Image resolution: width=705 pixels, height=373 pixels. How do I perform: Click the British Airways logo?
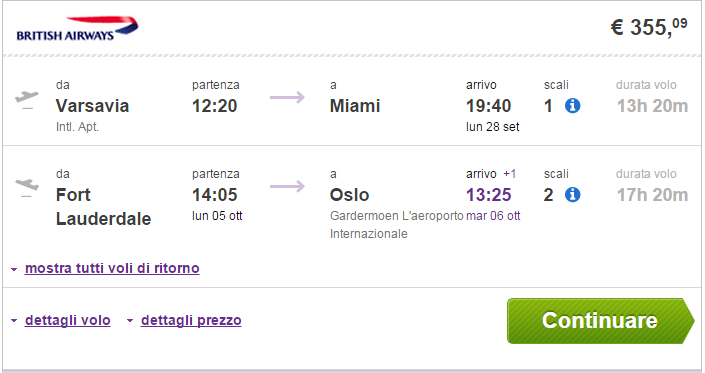pyautogui.click(x=77, y=29)
